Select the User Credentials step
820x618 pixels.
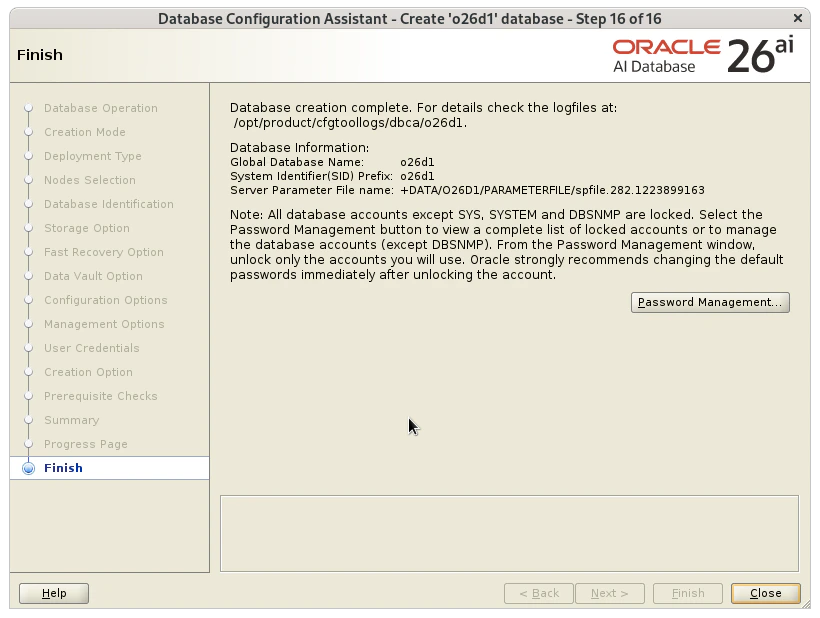(92, 348)
